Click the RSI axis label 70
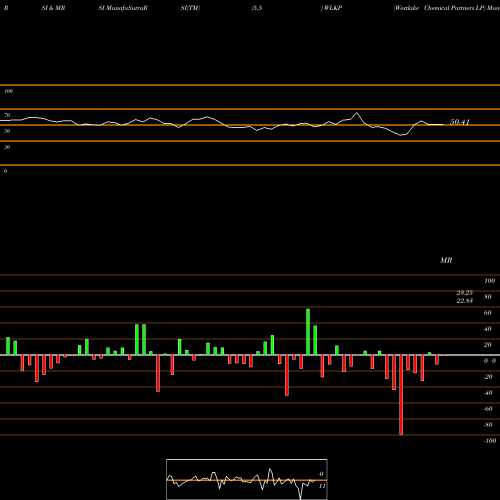500x500 pixels. pyautogui.click(x=7, y=115)
